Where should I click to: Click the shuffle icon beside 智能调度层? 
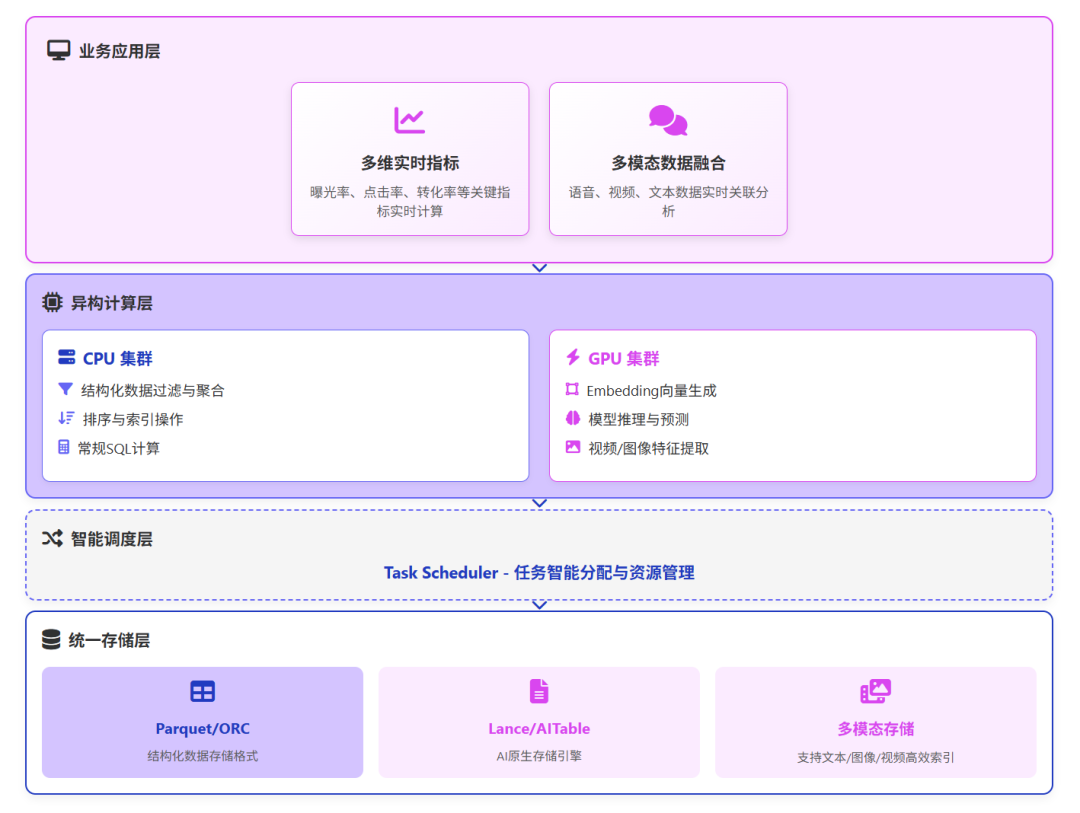point(52,538)
